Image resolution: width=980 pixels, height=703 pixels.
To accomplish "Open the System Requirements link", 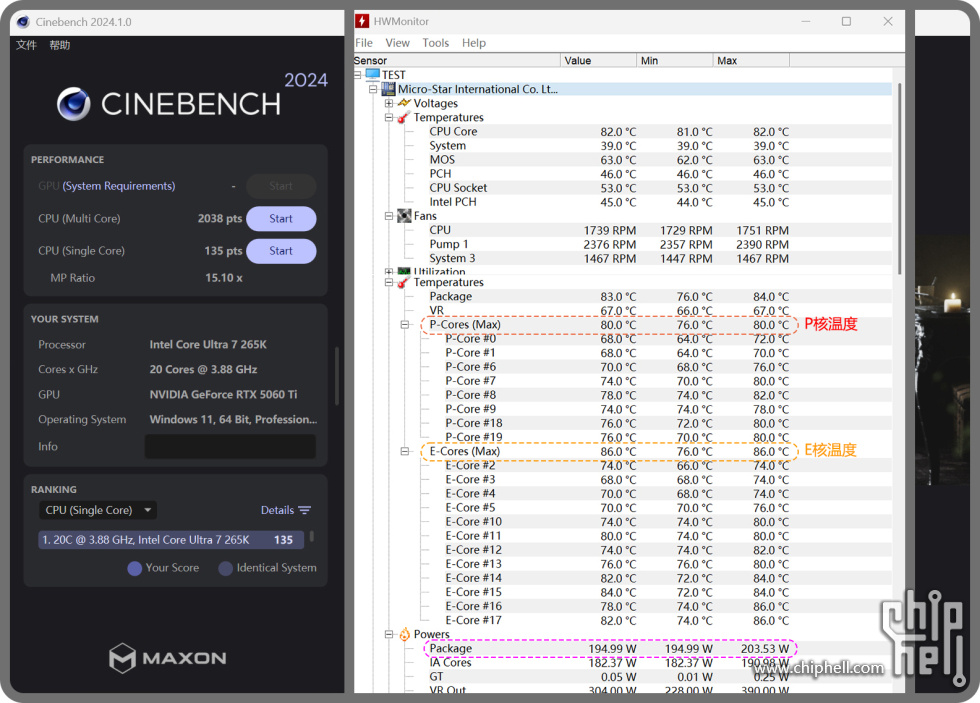I will pos(119,186).
